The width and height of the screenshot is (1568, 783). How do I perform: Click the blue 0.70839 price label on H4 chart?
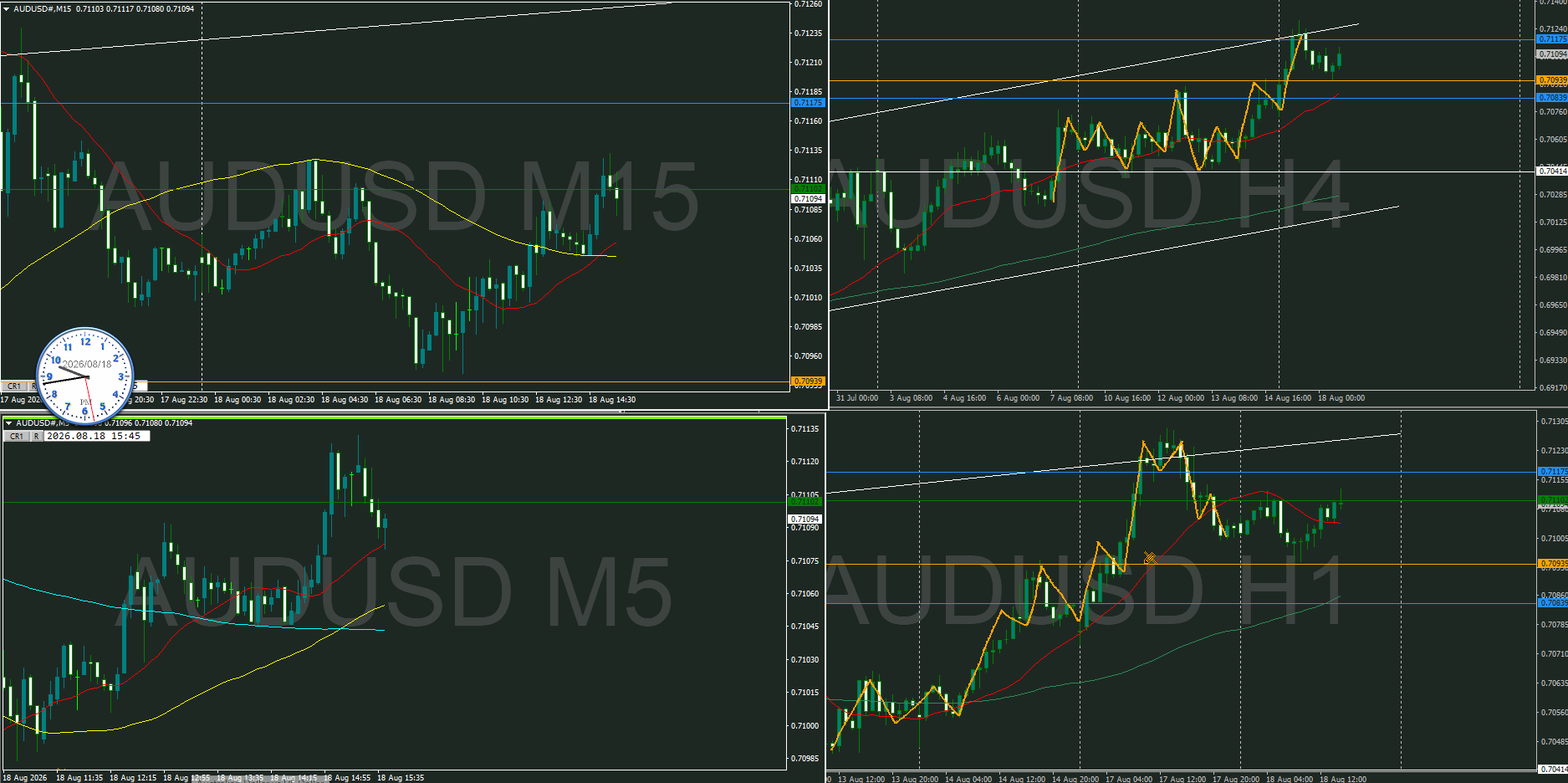[x=1552, y=98]
